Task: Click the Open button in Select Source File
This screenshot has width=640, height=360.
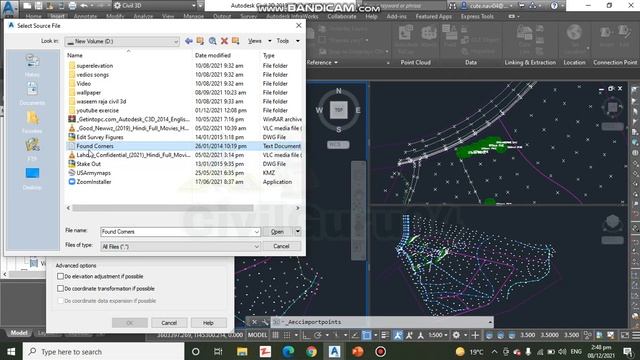Action: [278, 231]
